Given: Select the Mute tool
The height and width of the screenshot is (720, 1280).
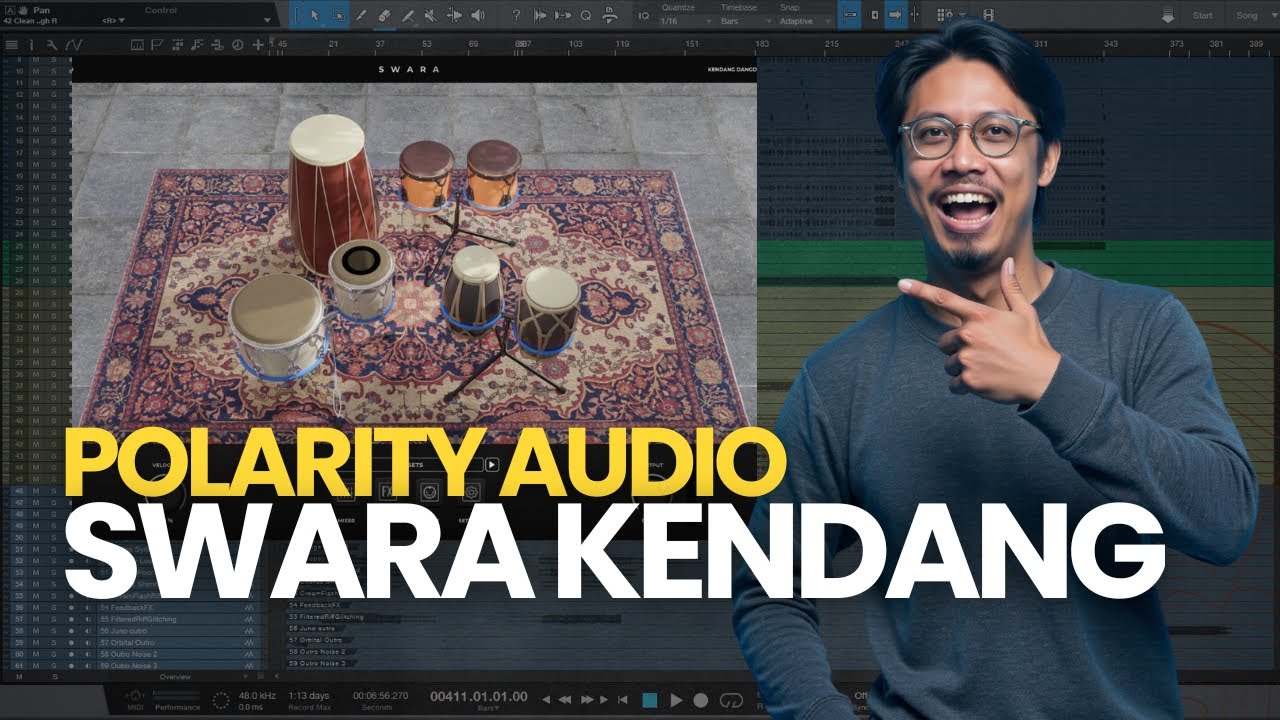Looking at the screenshot, I should [x=431, y=15].
